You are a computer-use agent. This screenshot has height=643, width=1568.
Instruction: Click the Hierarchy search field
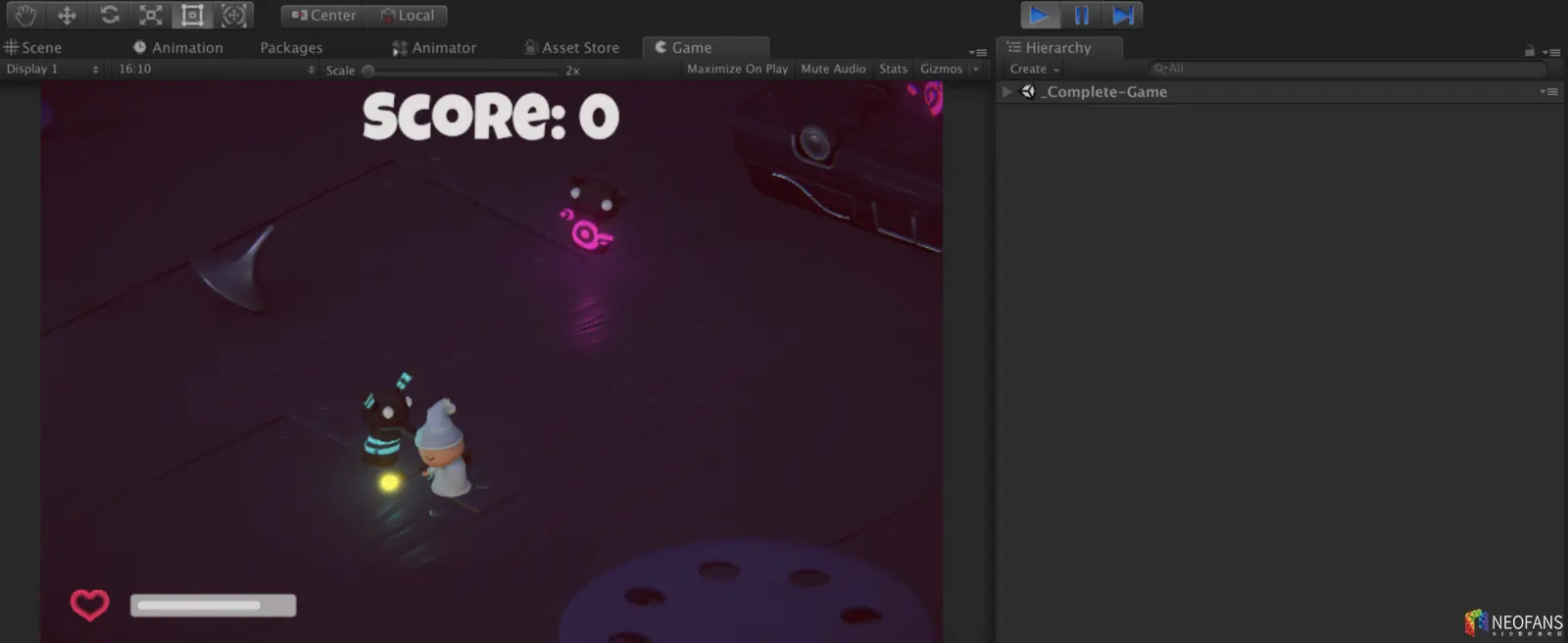[1347, 69]
